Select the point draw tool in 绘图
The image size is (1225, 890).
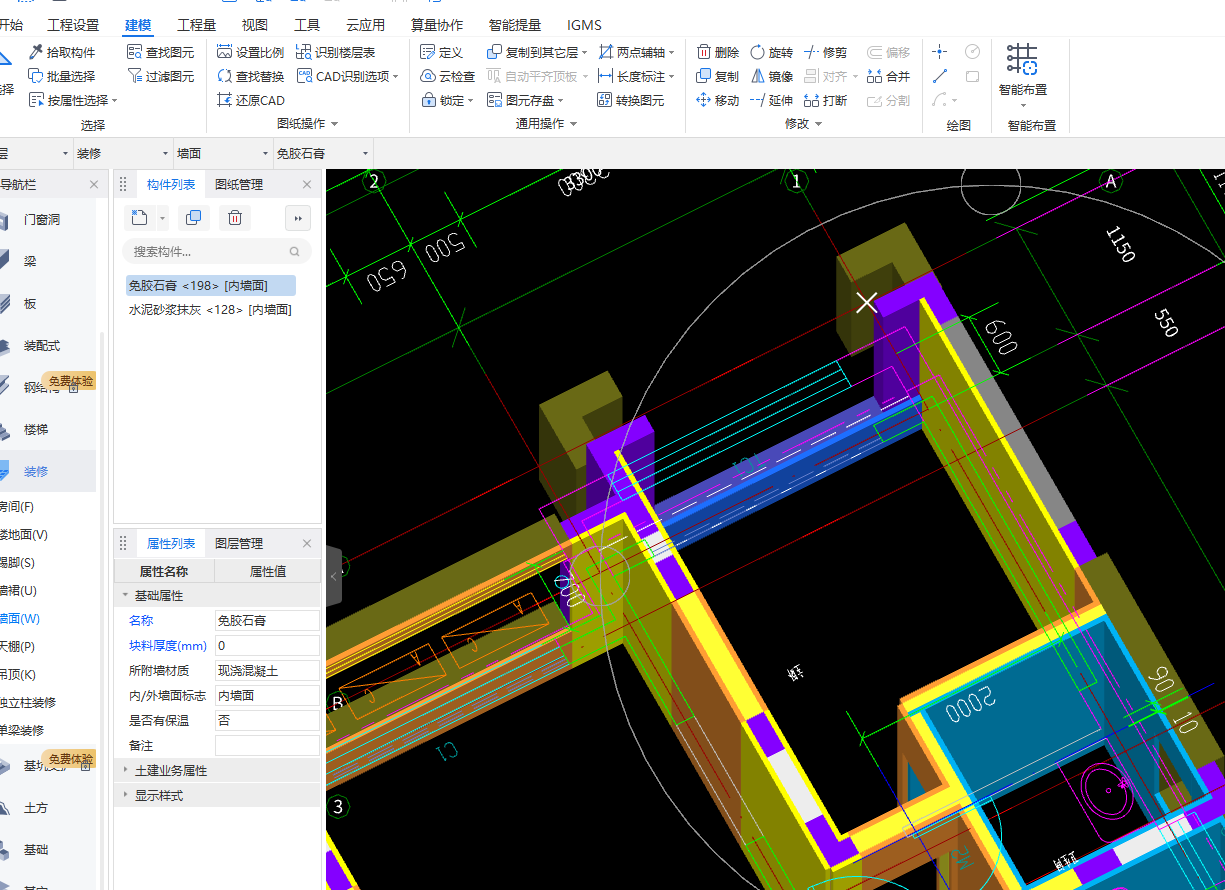[940, 52]
